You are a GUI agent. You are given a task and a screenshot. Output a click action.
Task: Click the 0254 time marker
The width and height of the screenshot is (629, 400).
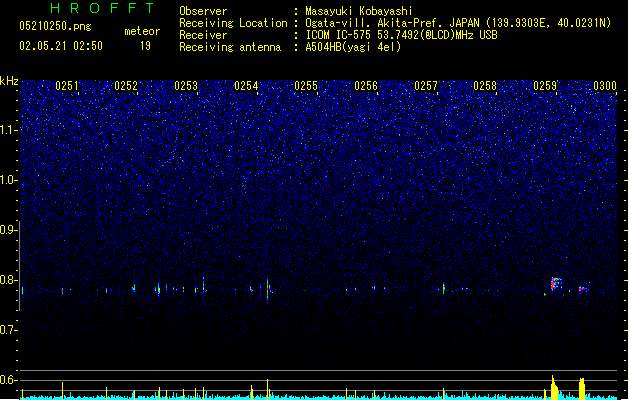246,86
